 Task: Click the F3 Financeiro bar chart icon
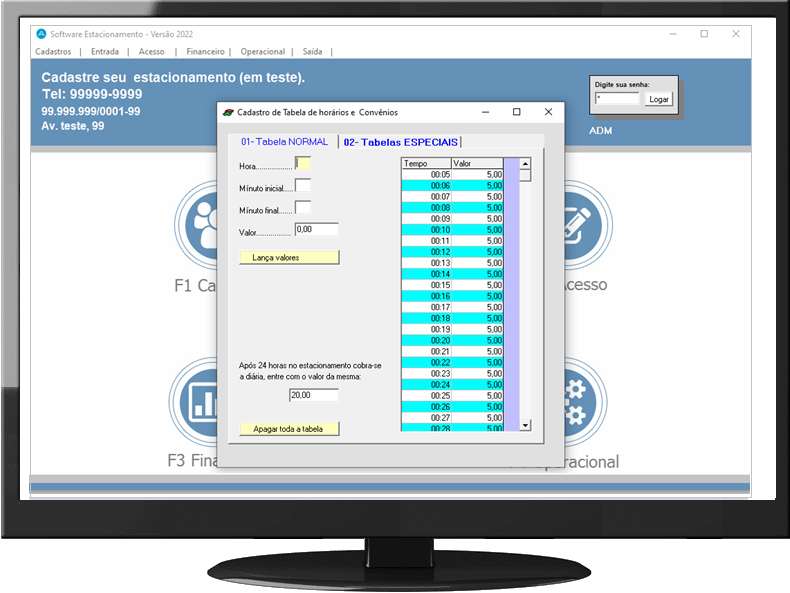click(x=194, y=400)
